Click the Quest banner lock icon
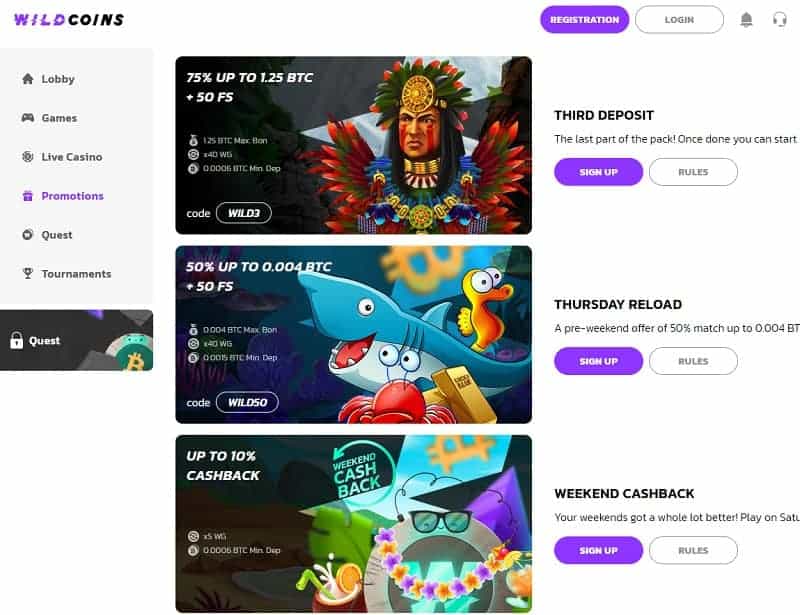Screen dimensions: 800x615 click(17, 340)
